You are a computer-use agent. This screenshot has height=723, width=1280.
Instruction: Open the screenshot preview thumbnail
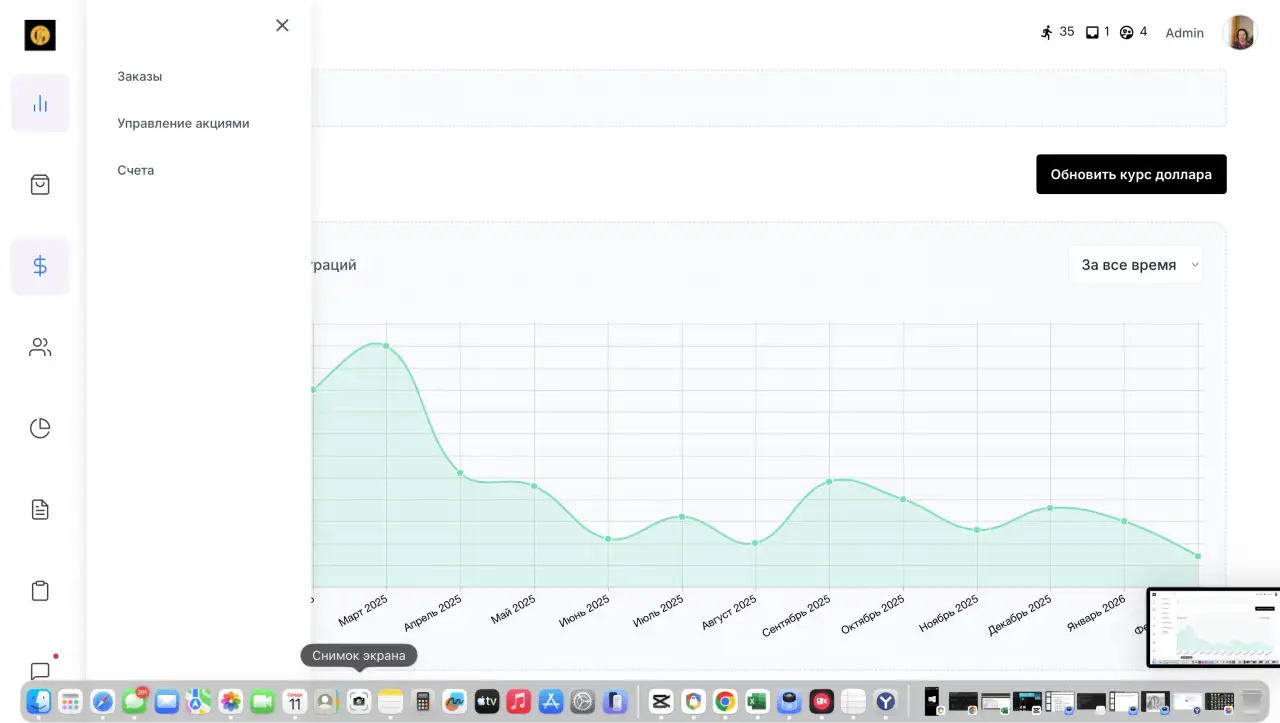coord(1213,628)
